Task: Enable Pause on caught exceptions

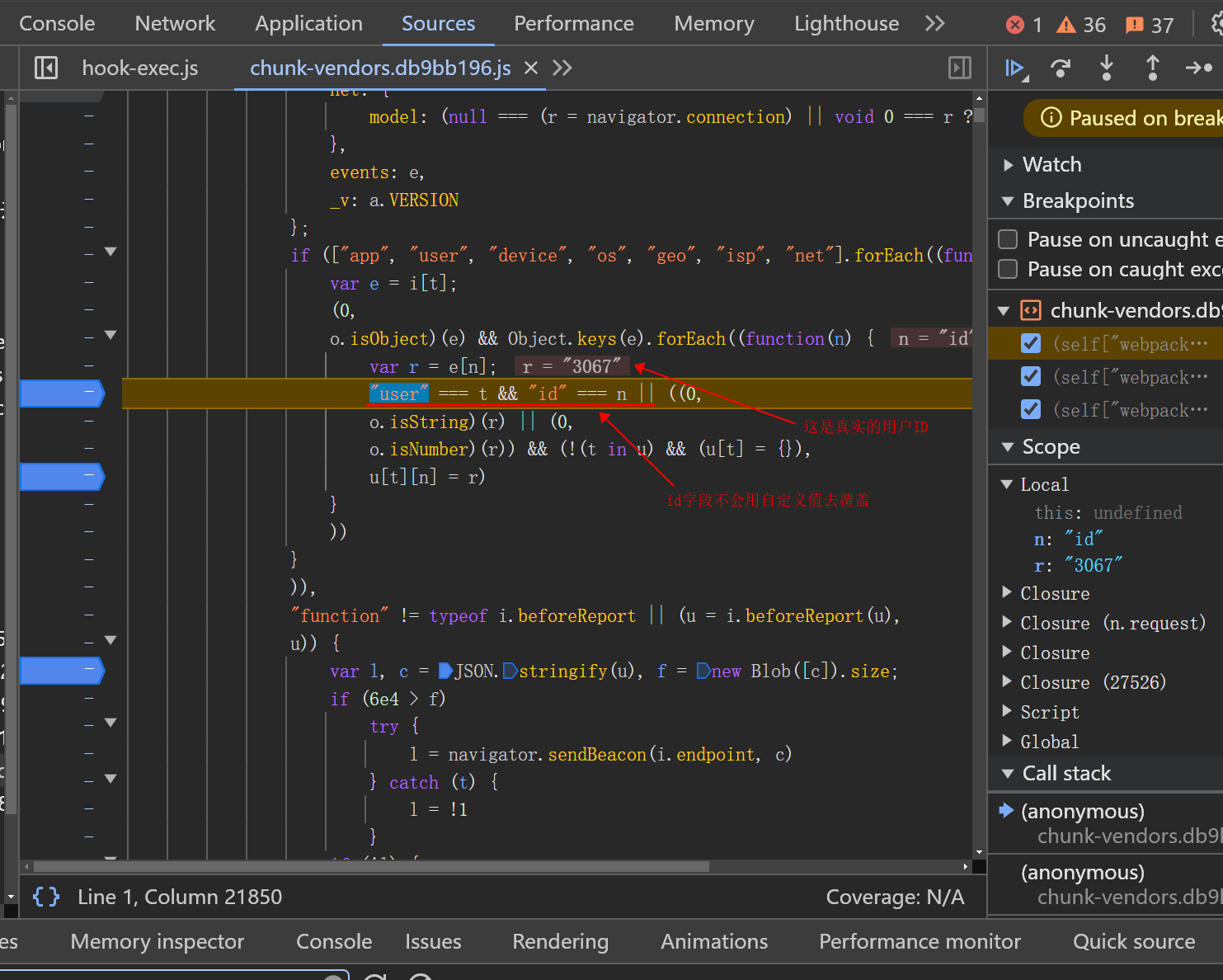Action: pyautogui.click(x=1008, y=269)
